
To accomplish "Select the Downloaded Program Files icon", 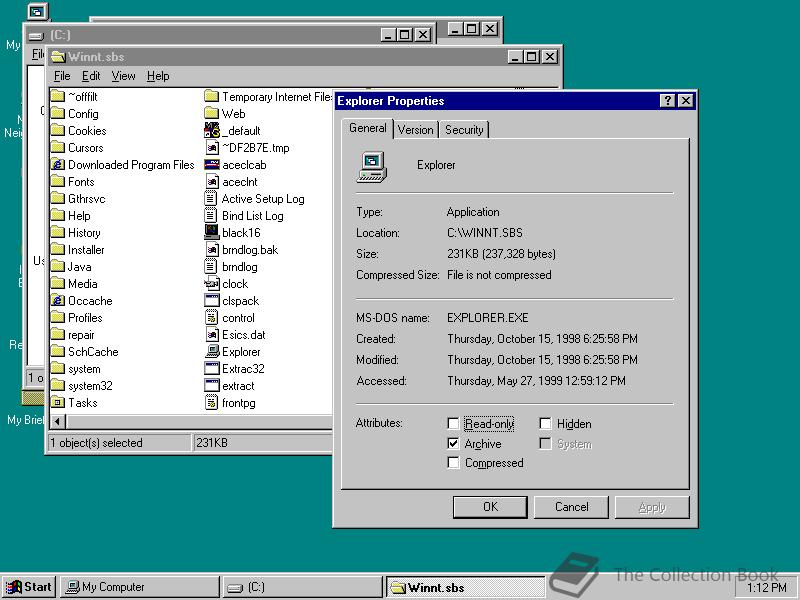I will [x=58, y=164].
